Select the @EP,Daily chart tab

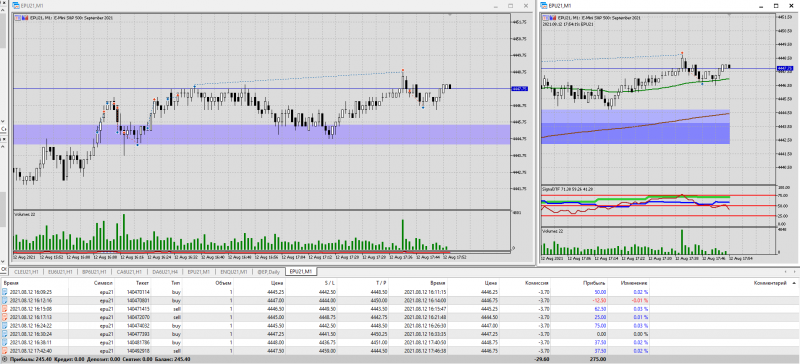pos(268,272)
